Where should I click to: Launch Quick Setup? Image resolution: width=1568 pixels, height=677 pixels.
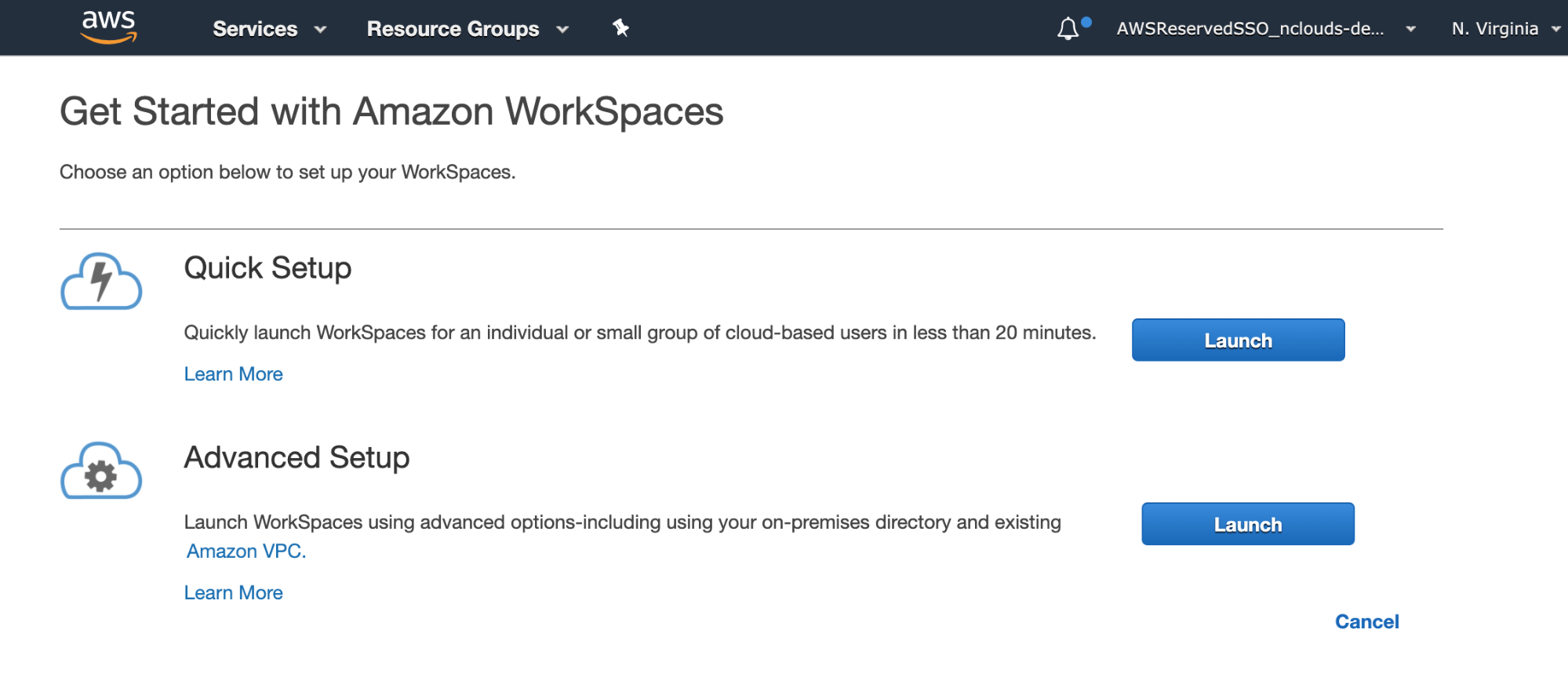[1238, 340]
